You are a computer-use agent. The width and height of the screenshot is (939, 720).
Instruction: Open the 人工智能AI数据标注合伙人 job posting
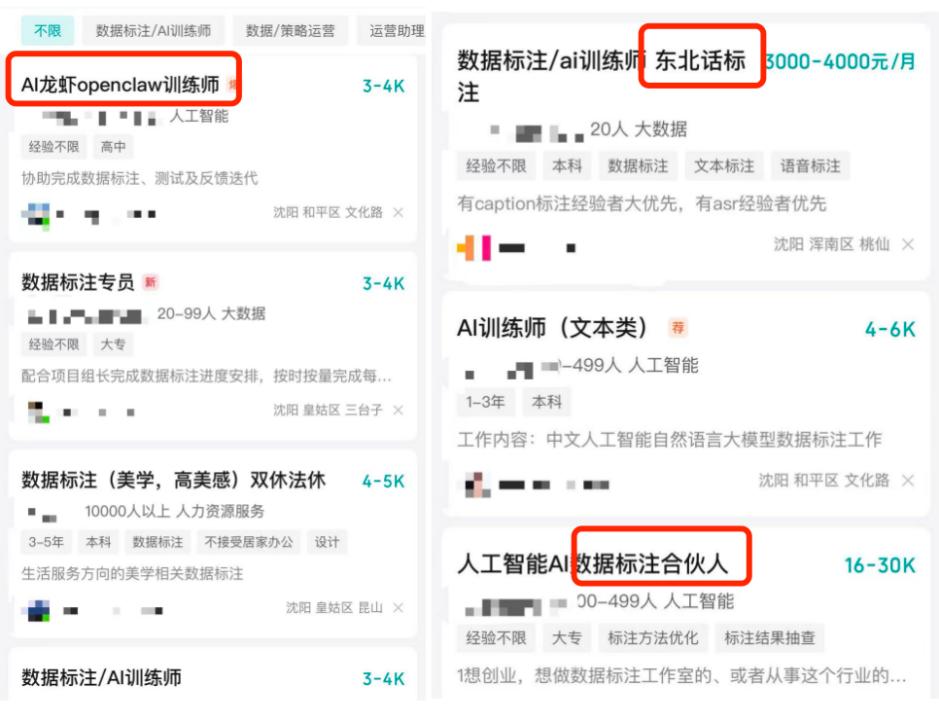pyautogui.click(x=592, y=564)
